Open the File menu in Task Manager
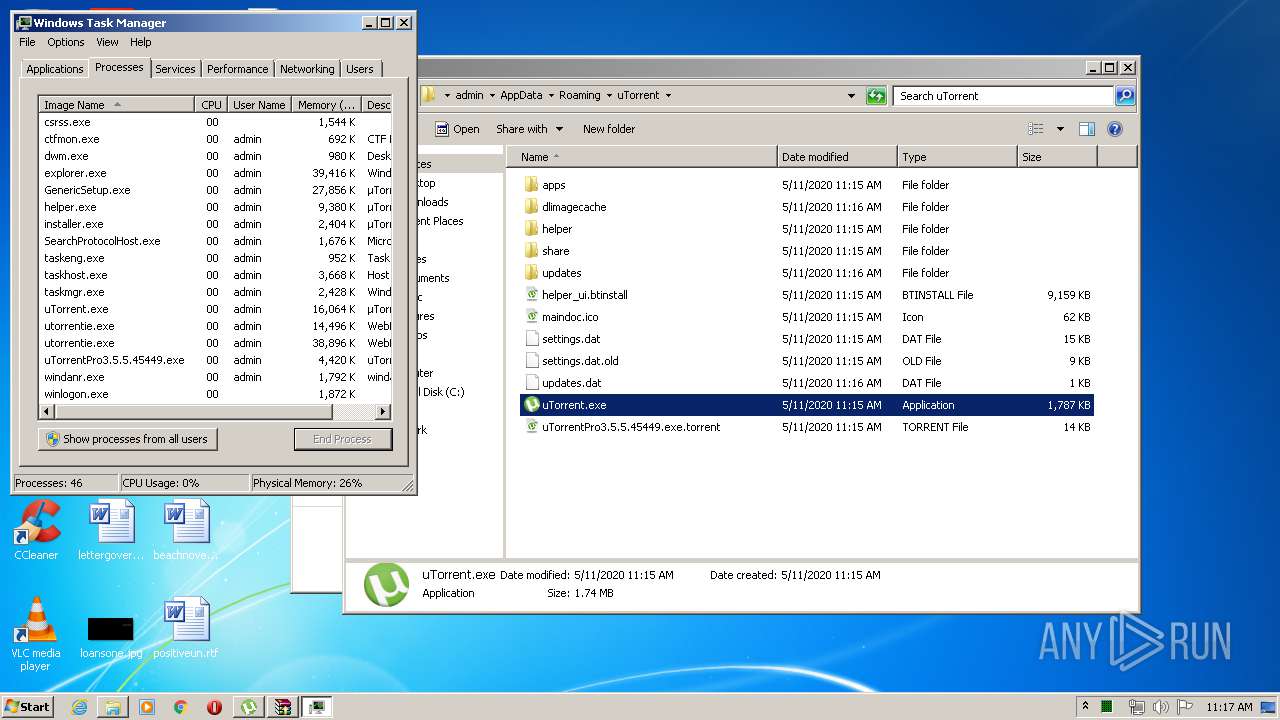Viewport: 1280px width, 720px height. (27, 42)
